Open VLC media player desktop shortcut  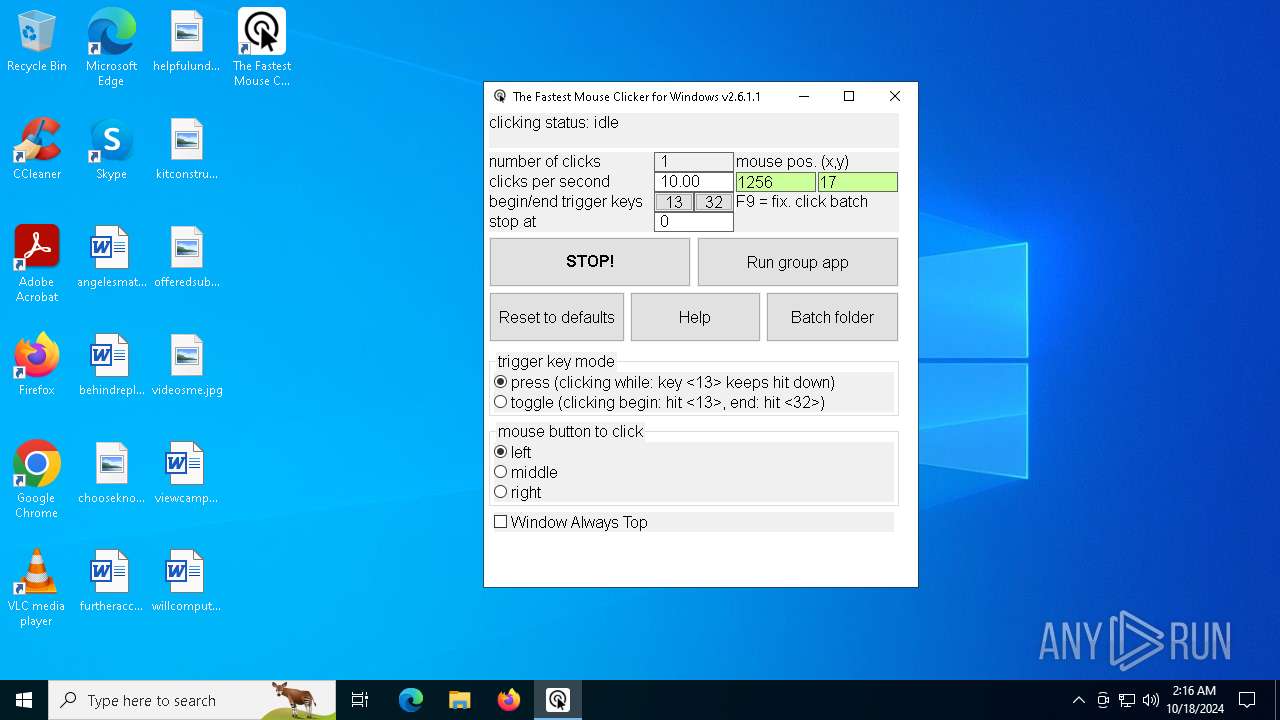[37, 588]
